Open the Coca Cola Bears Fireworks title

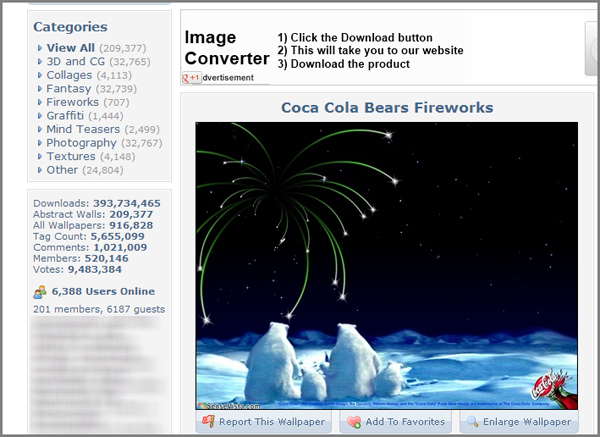pyautogui.click(x=387, y=108)
